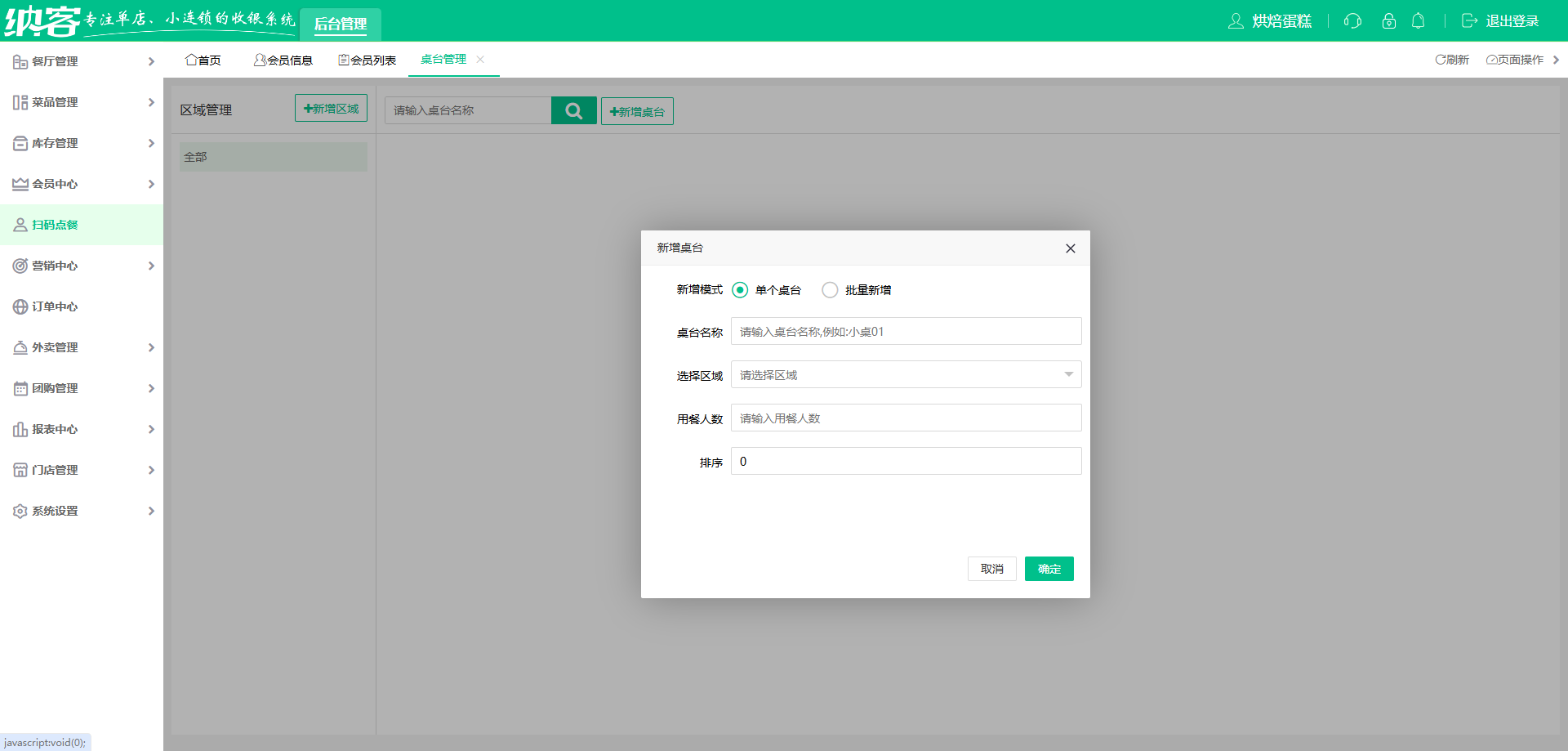The height and width of the screenshot is (751, 1568).
Task: Open the 请选择区域 dropdown
Action: (x=905, y=374)
